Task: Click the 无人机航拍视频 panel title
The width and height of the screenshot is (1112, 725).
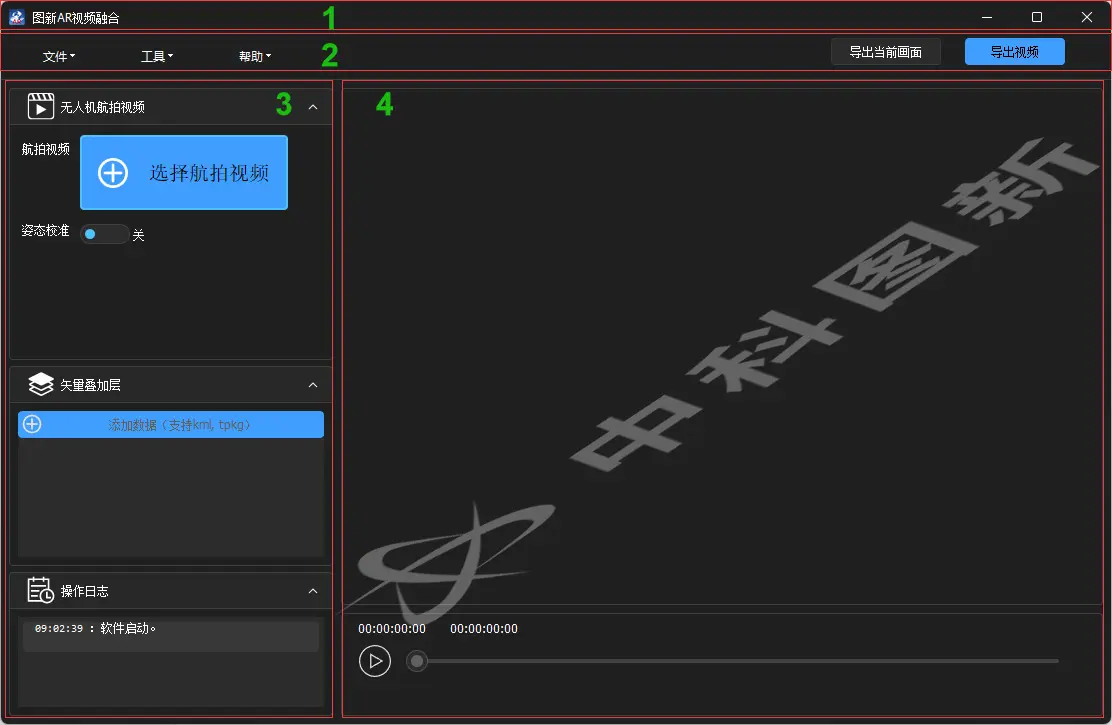Action: [102, 107]
